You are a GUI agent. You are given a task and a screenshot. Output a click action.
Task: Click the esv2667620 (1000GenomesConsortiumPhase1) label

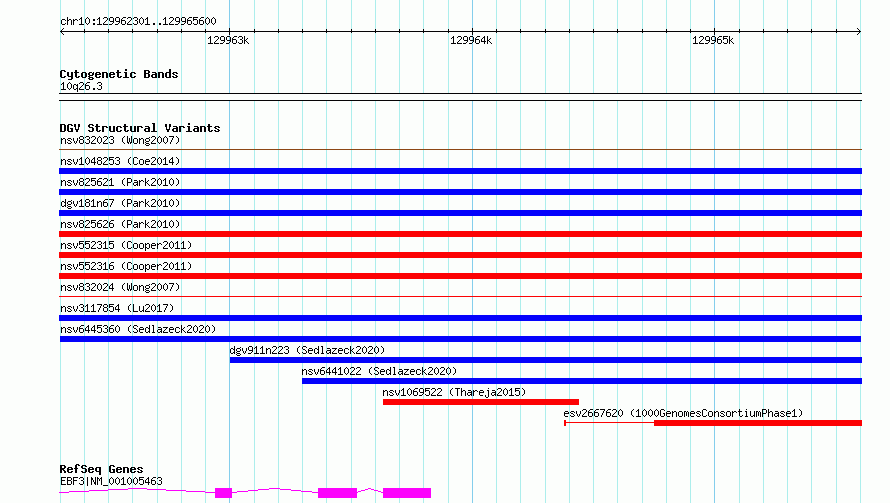[683, 413]
